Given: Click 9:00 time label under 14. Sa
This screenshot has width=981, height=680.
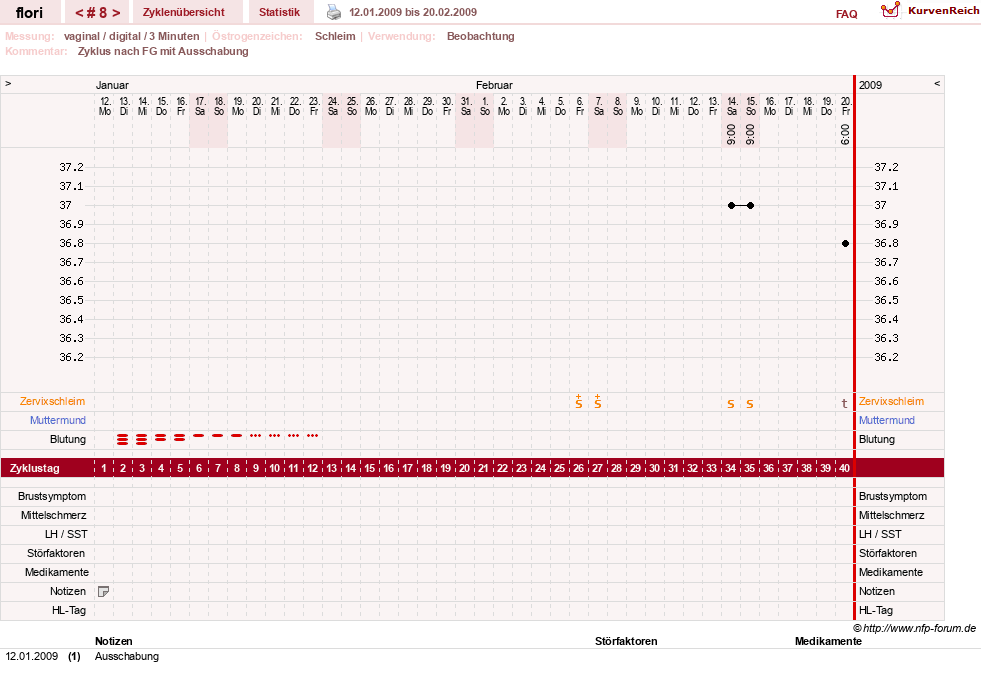Looking at the screenshot, I should click(x=731, y=134).
